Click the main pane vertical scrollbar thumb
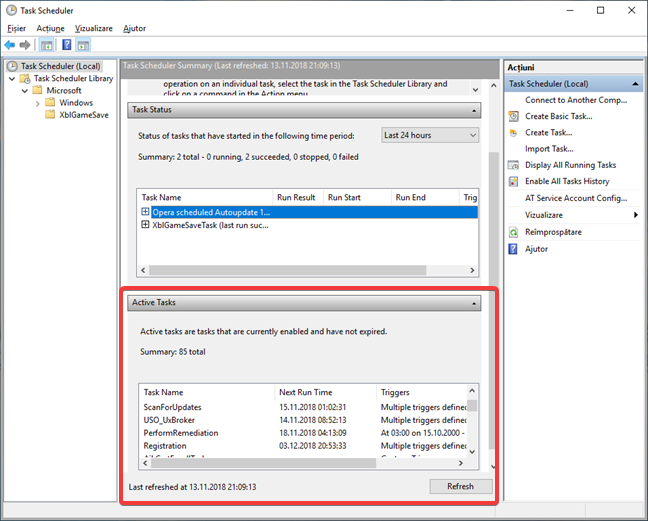 pyautogui.click(x=493, y=302)
